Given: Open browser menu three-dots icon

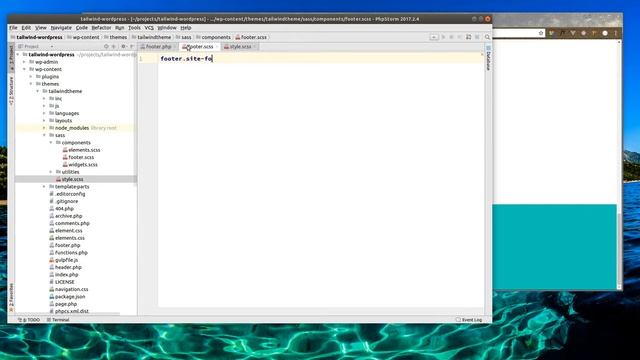Looking at the screenshot, I should pos(616,33).
